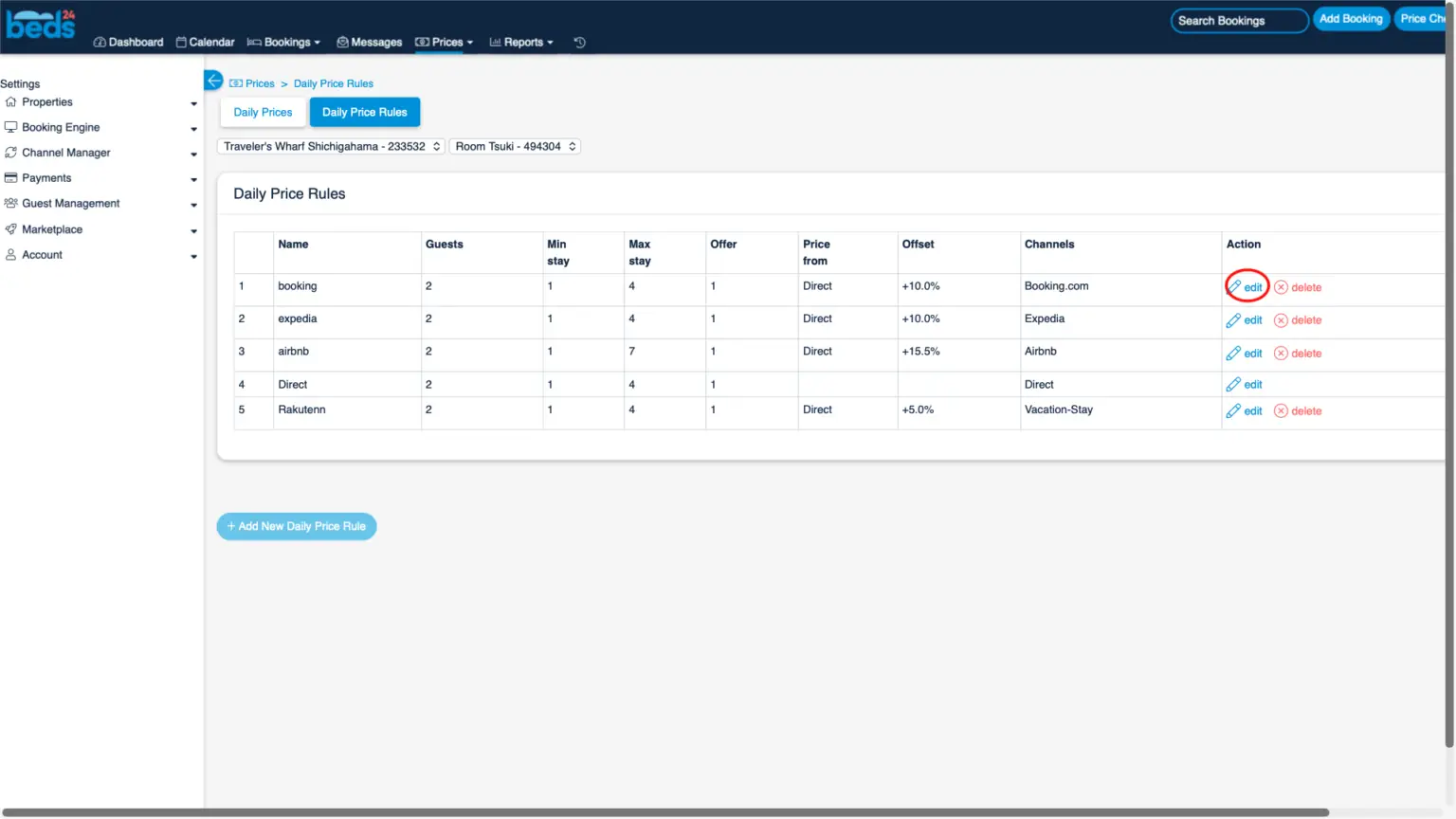Delete the Rakutenn price rule
1456x819 pixels.
[x=1298, y=411]
